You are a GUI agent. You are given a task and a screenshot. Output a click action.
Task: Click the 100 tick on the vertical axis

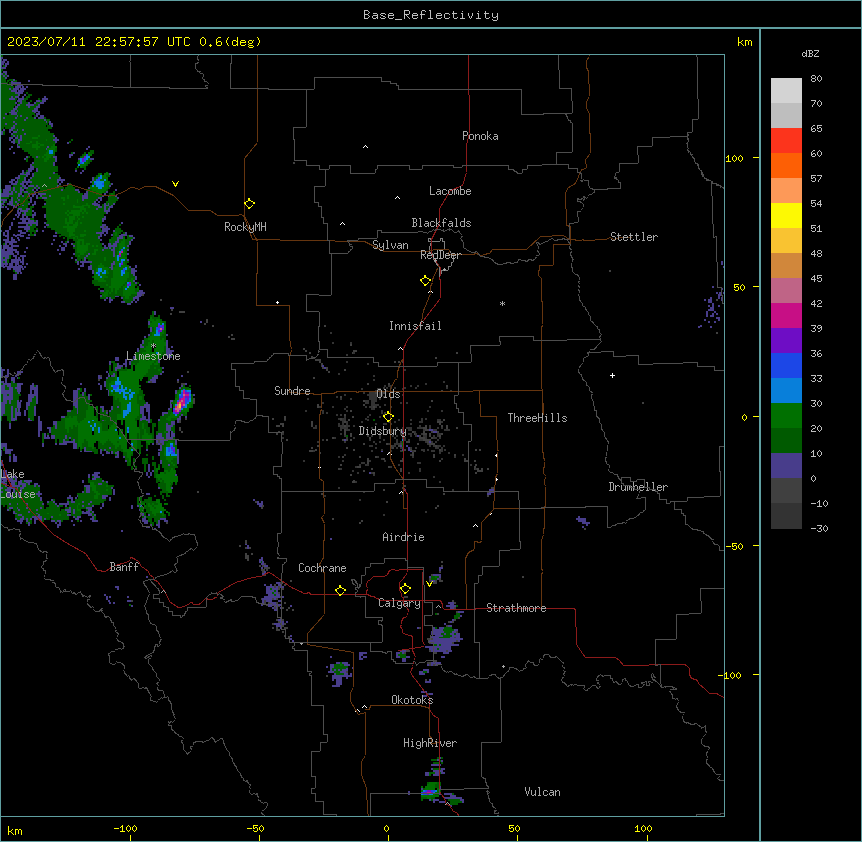734,158
